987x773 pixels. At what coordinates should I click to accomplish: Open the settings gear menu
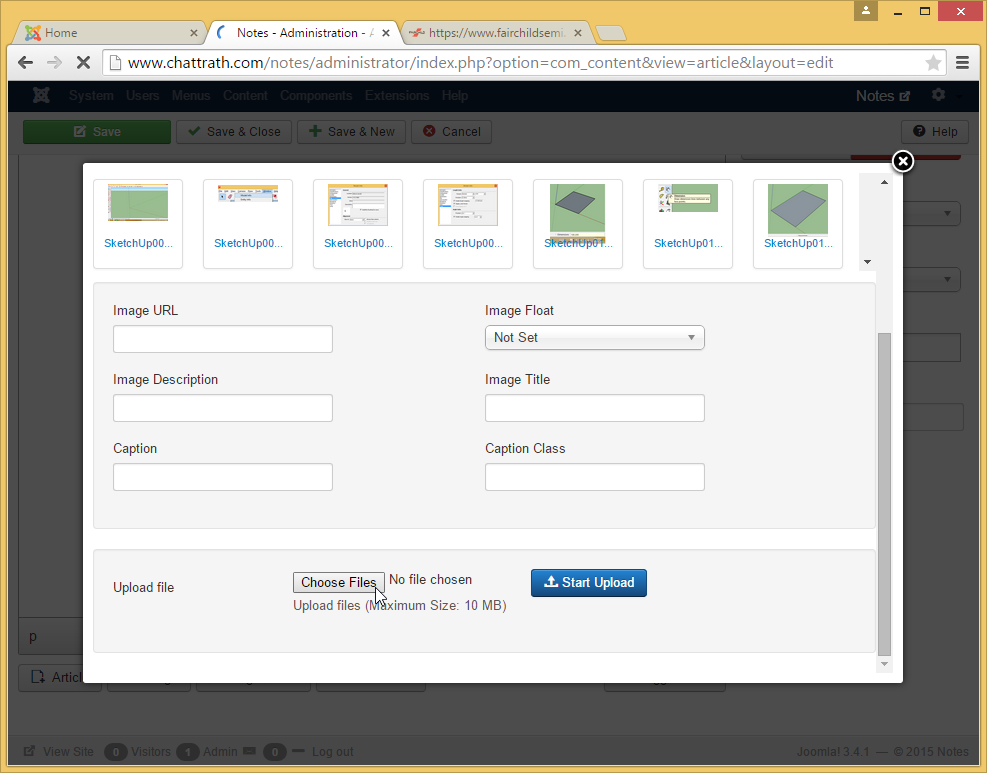(938, 95)
